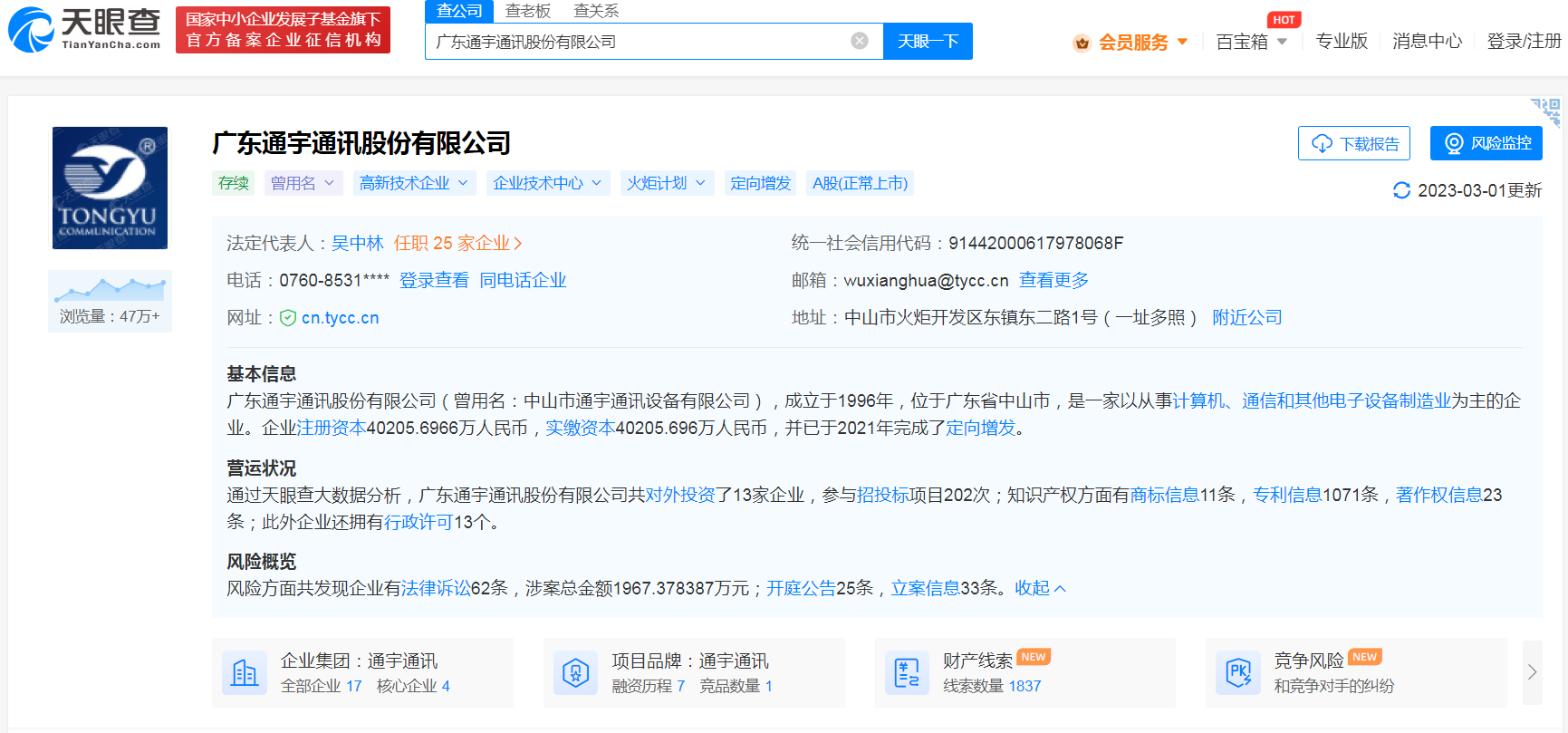
Task: Click the verified shield icon beside website
Action: point(288,318)
